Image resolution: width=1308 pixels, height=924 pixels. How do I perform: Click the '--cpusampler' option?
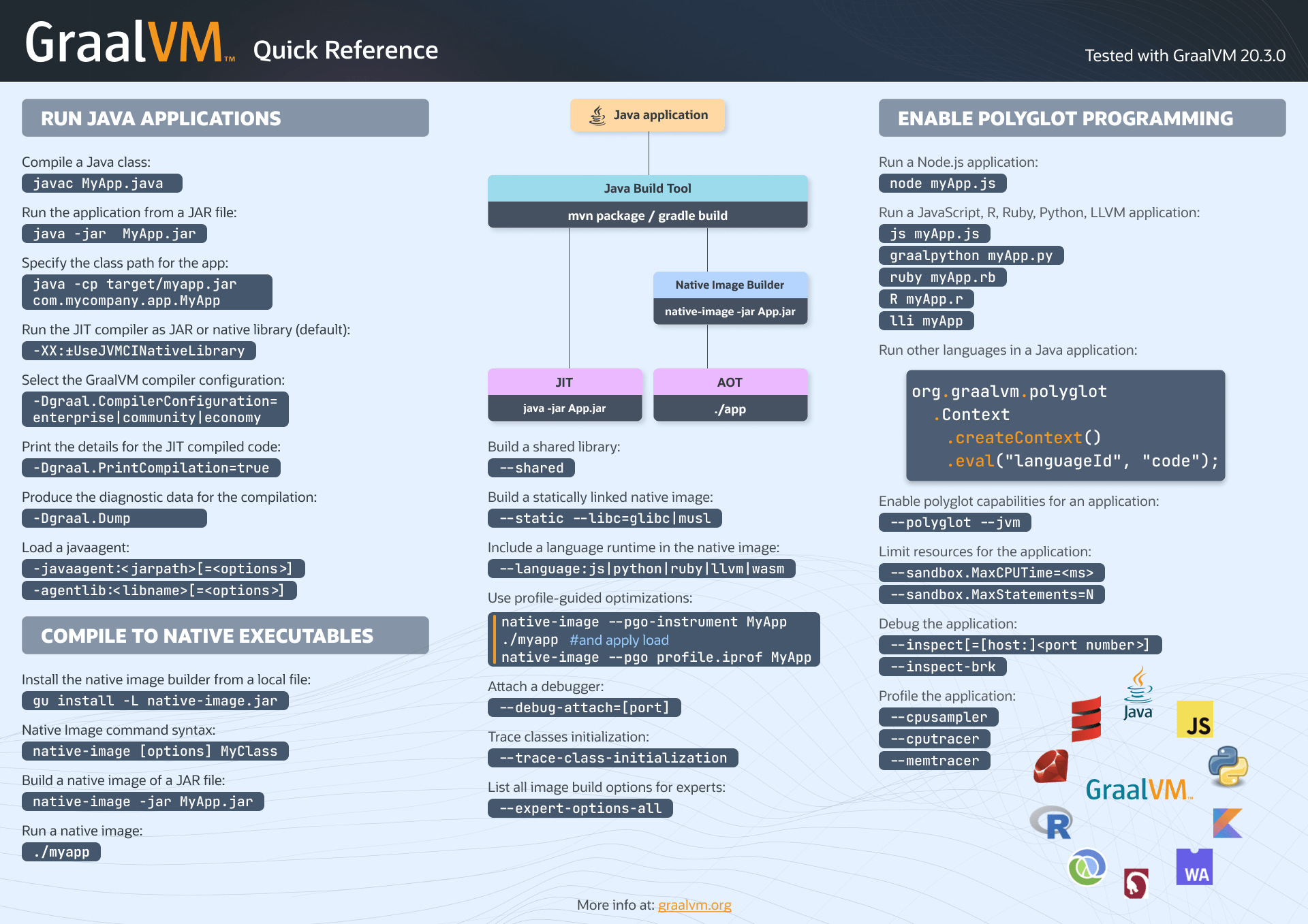938,717
